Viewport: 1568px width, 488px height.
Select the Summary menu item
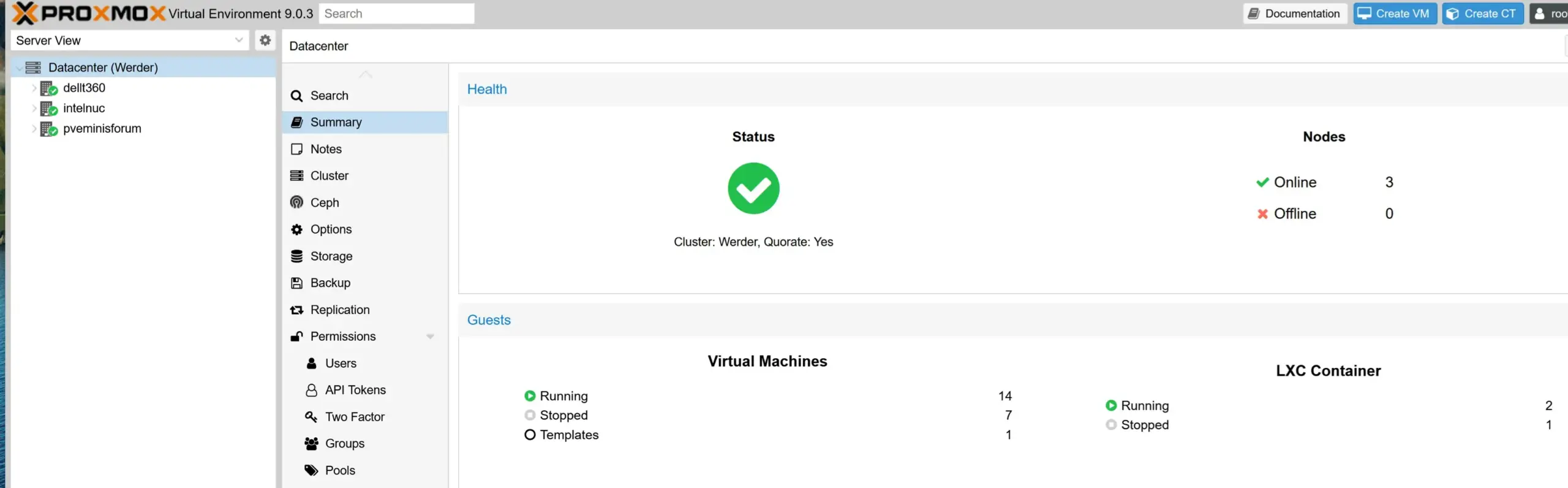(365, 122)
